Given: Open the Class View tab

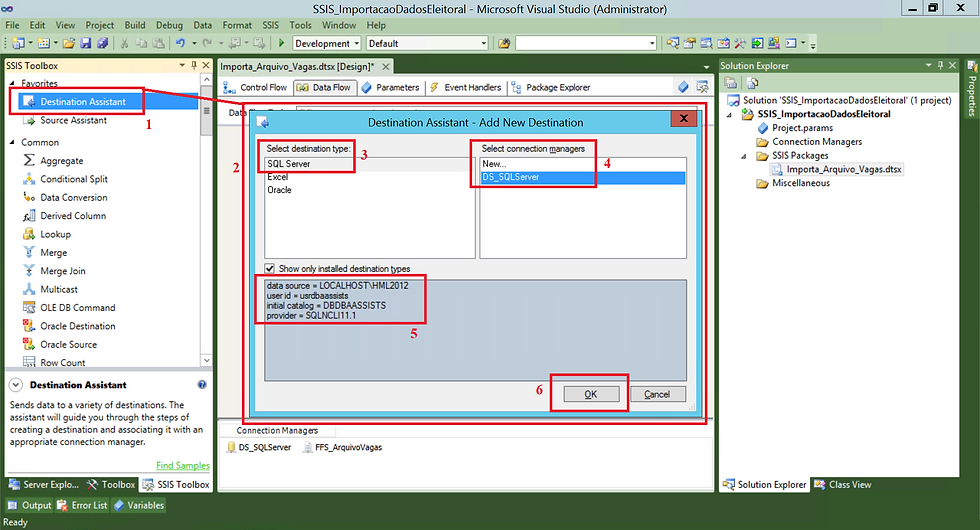Looking at the screenshot, I should (x=842, y=484).
